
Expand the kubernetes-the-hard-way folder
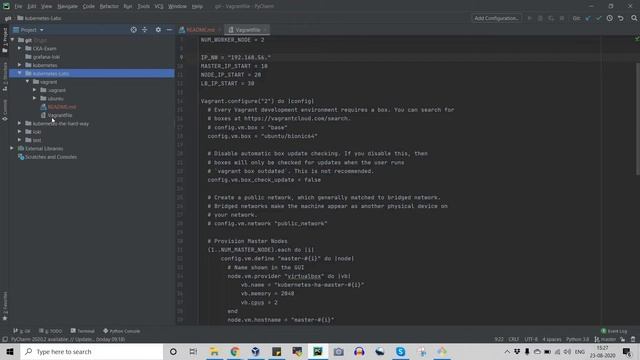coord(19,123)
